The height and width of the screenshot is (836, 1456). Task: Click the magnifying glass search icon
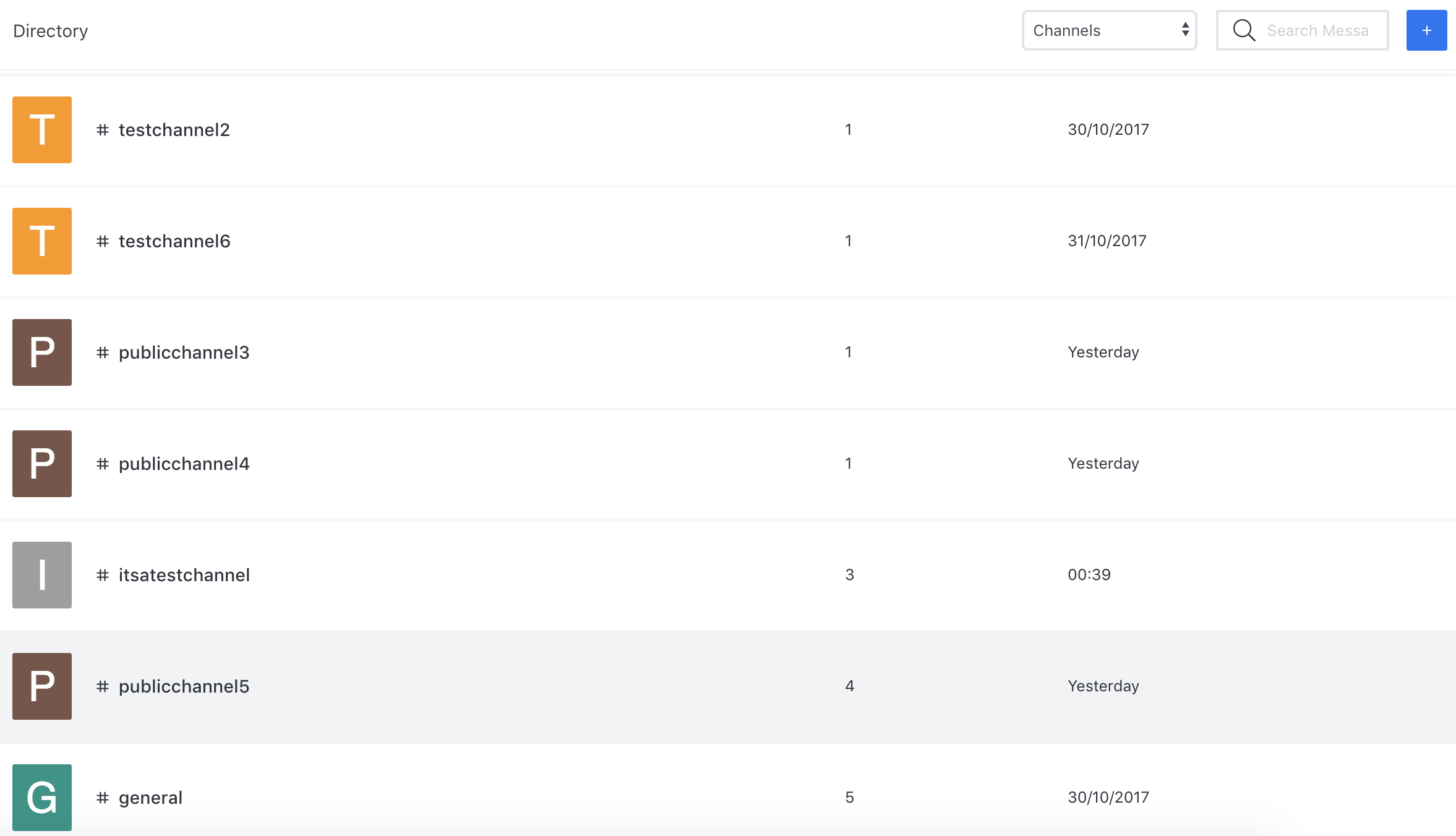coord(1244,30)
